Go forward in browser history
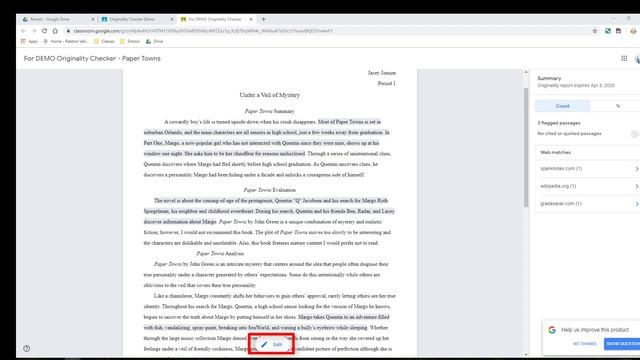The height and width of the screenshot is (360, 640). tap(34, 31)
